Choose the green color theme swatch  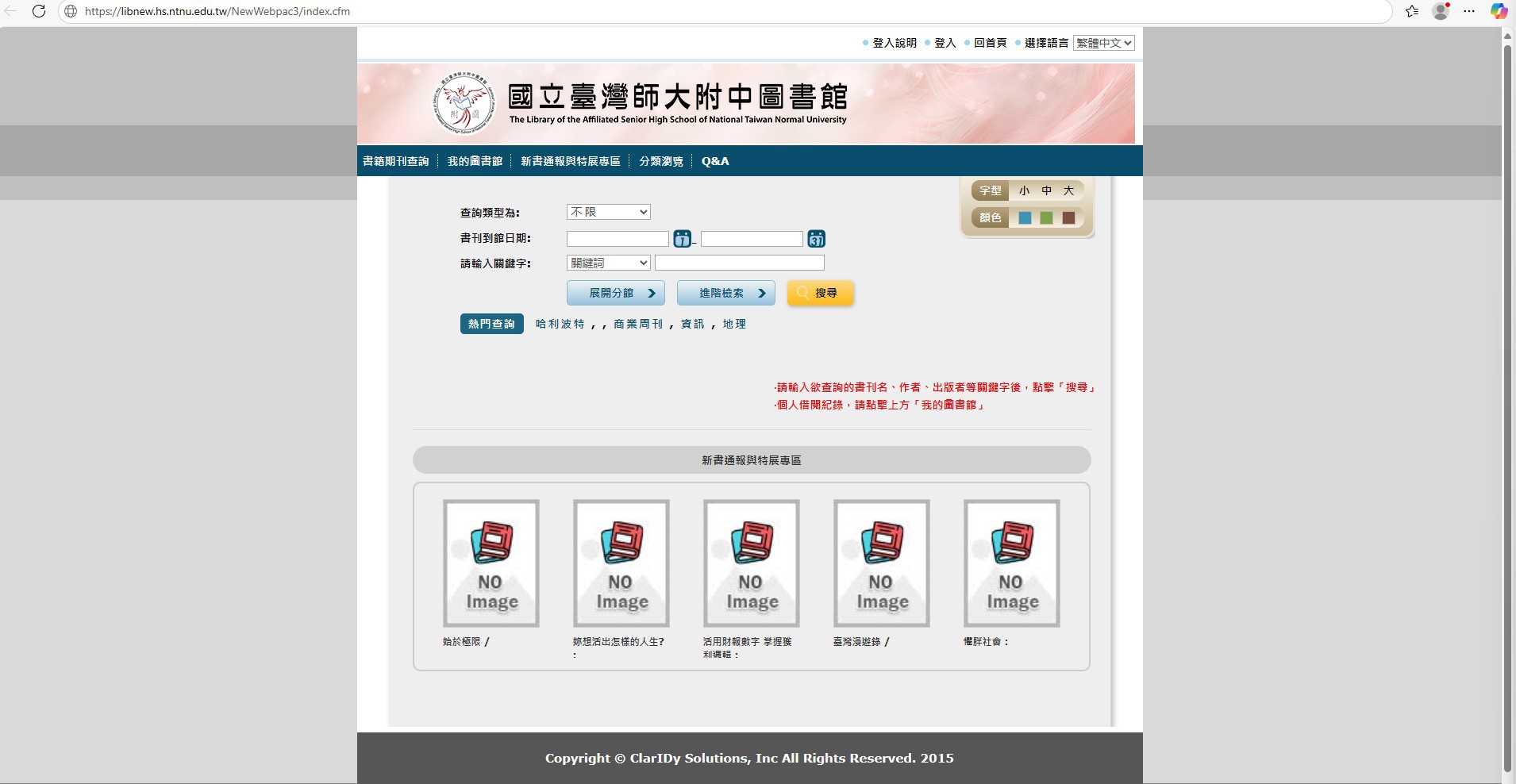1046,217
